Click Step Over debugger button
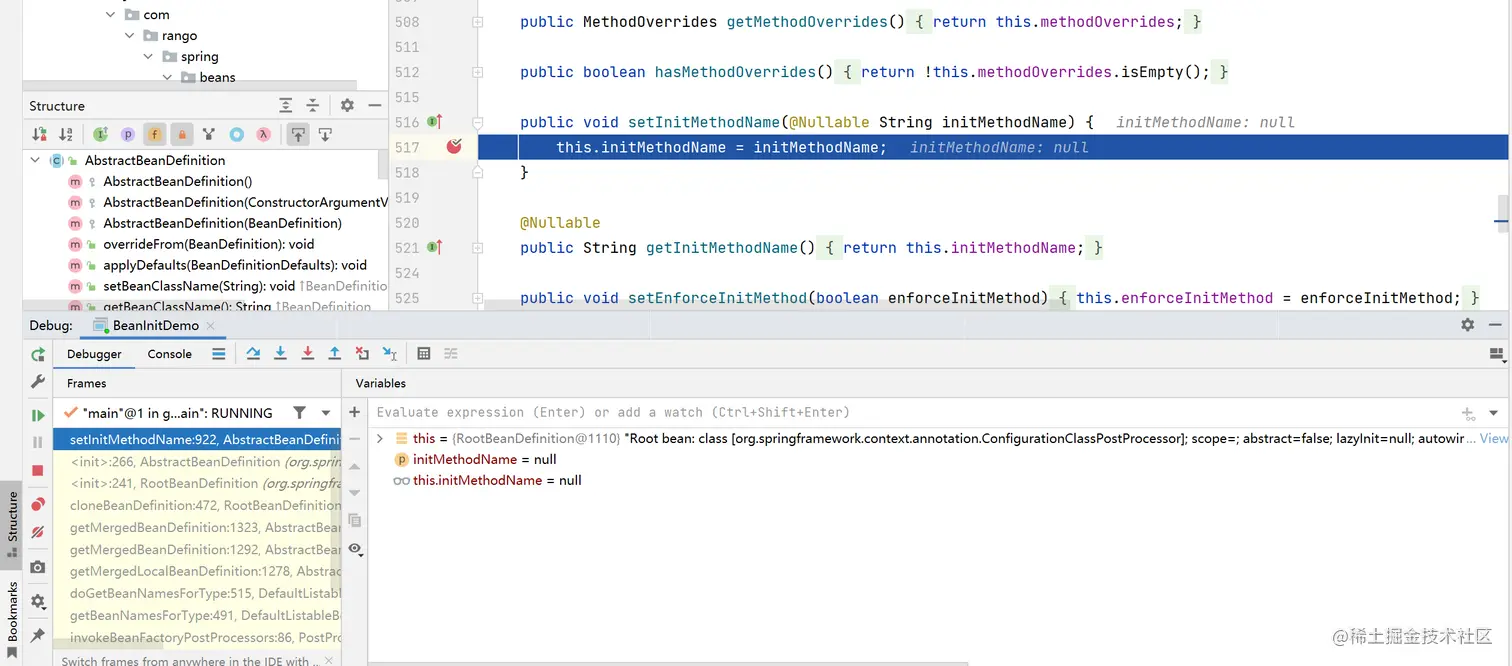Image resolution: width=1512 pixels, height=666 pixels. 253,354
